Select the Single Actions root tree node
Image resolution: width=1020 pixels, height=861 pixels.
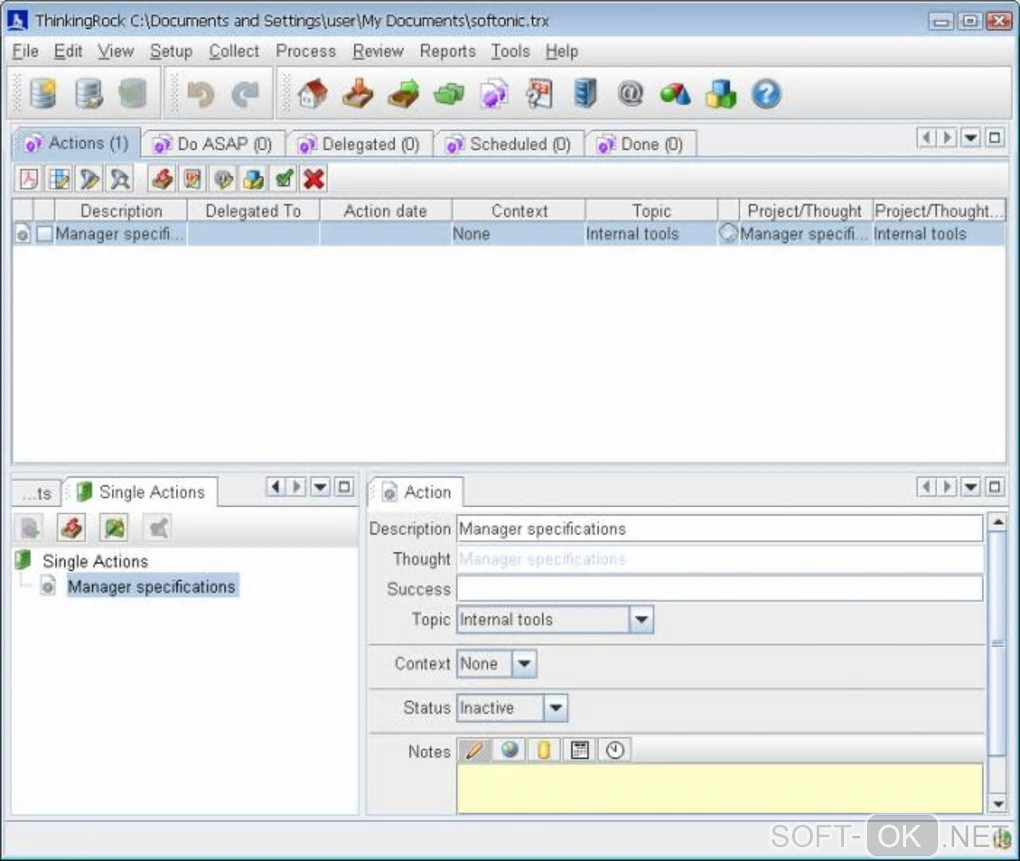coord(95,561)
